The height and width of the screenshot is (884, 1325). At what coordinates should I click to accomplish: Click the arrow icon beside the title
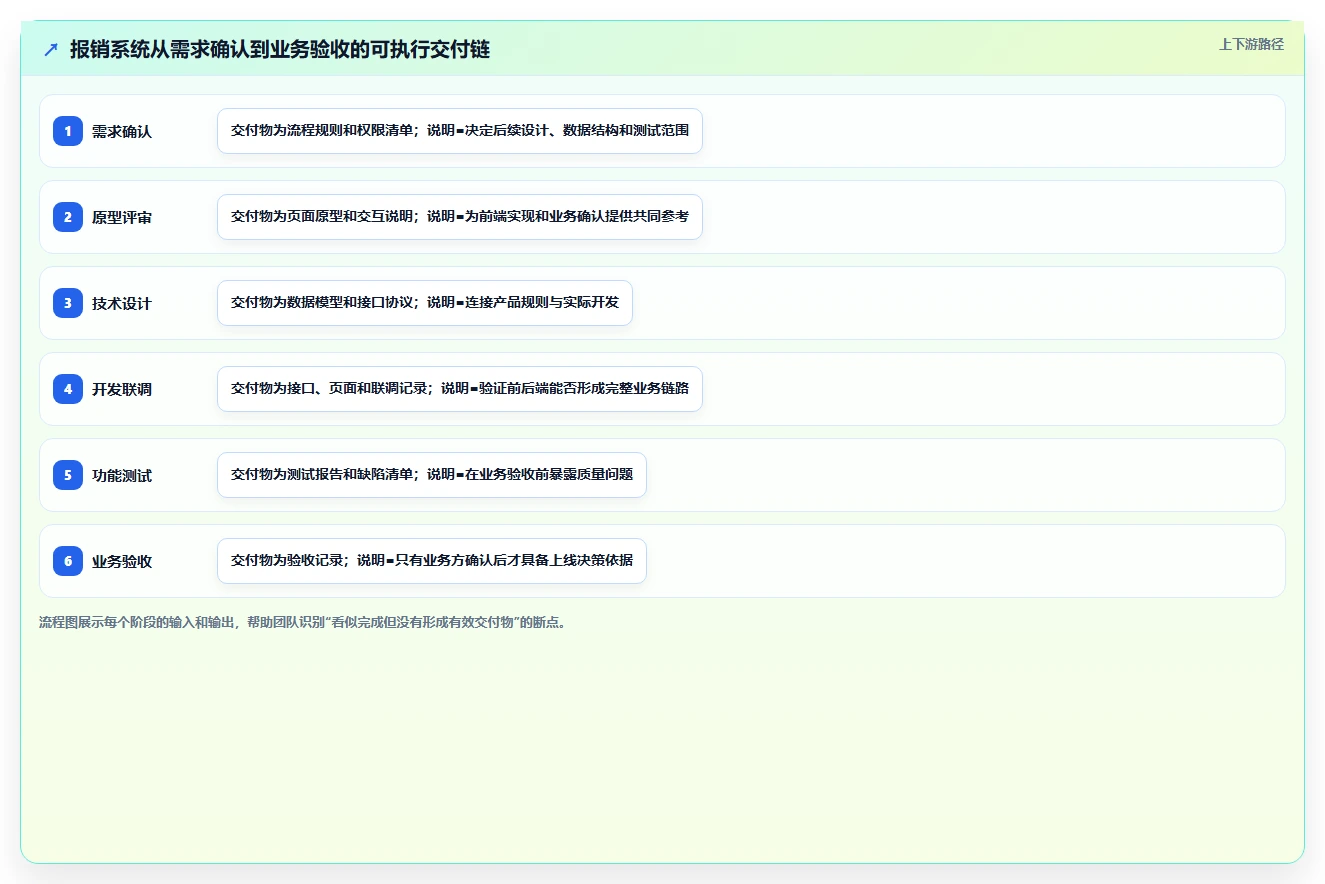click(x=51, y=50)
